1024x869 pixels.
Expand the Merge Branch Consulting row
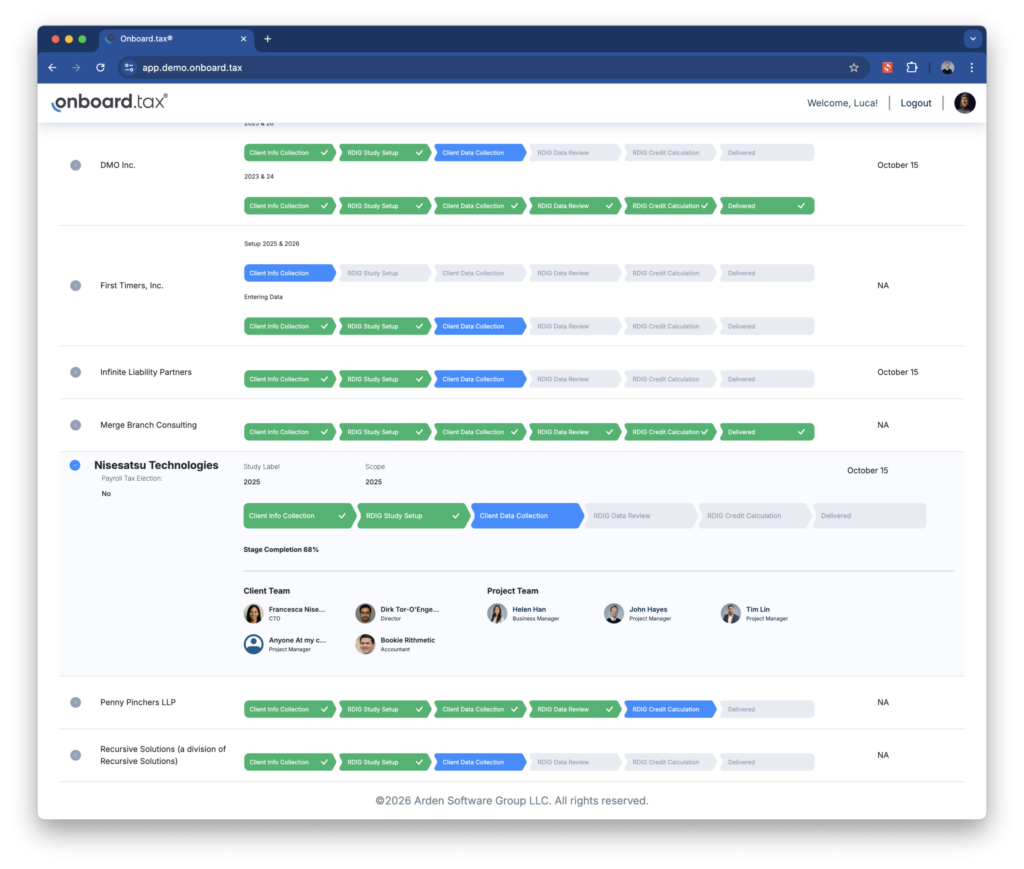(x=76, y=425)
